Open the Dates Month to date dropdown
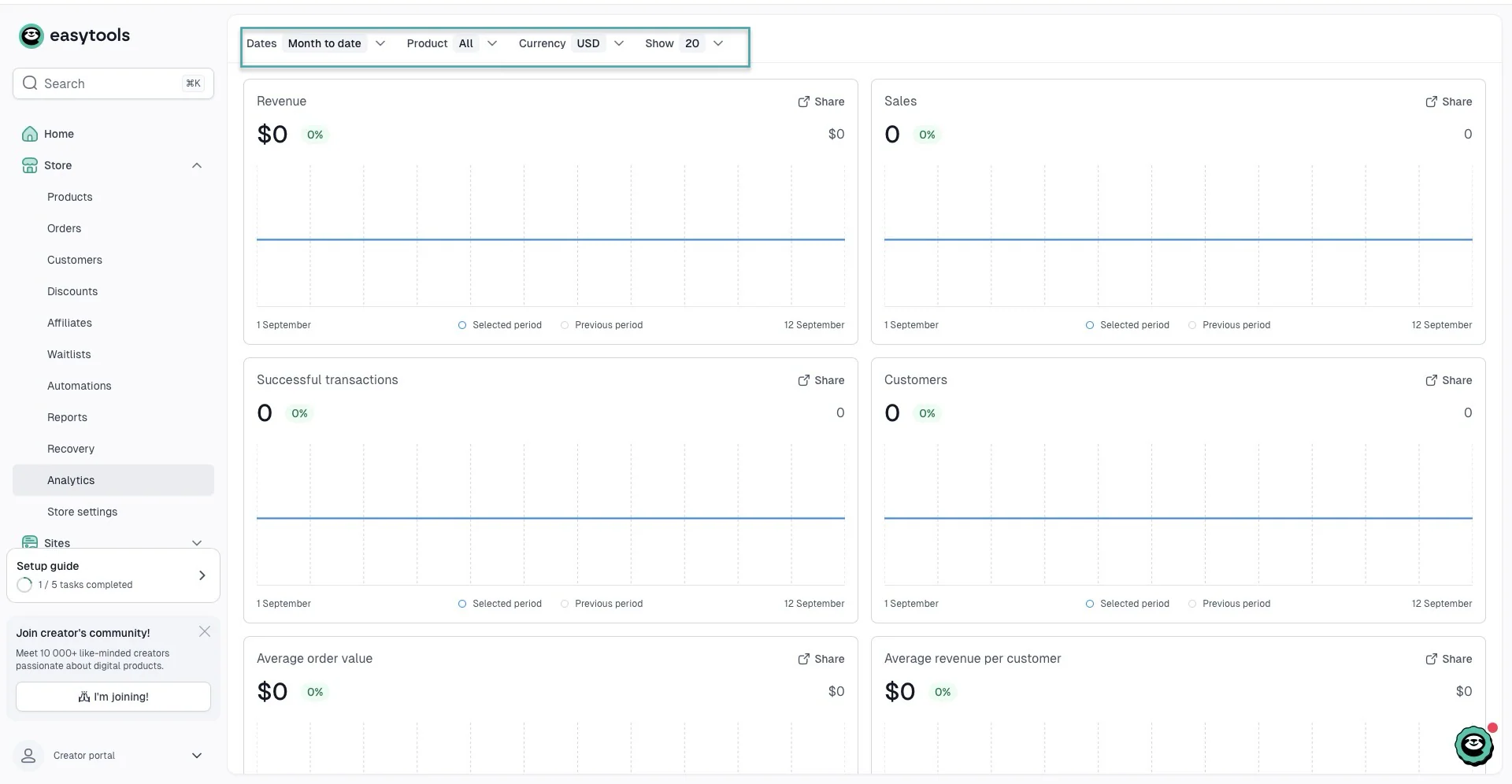 pyautogui.click(x=316, y=43)
